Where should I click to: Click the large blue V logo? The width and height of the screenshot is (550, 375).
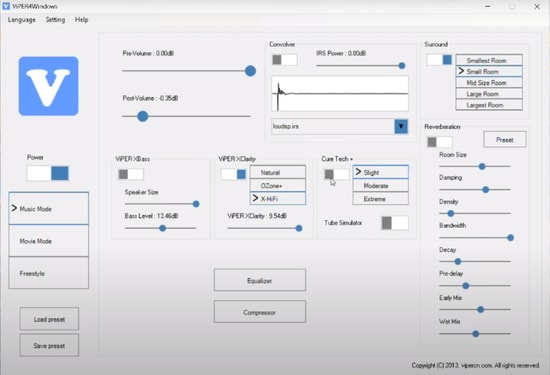[48, 86]
